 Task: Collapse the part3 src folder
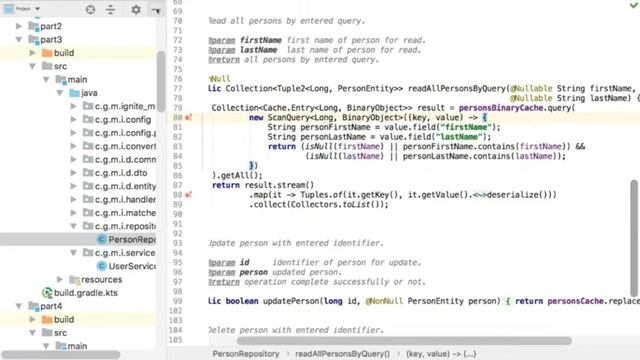point(32,66)
